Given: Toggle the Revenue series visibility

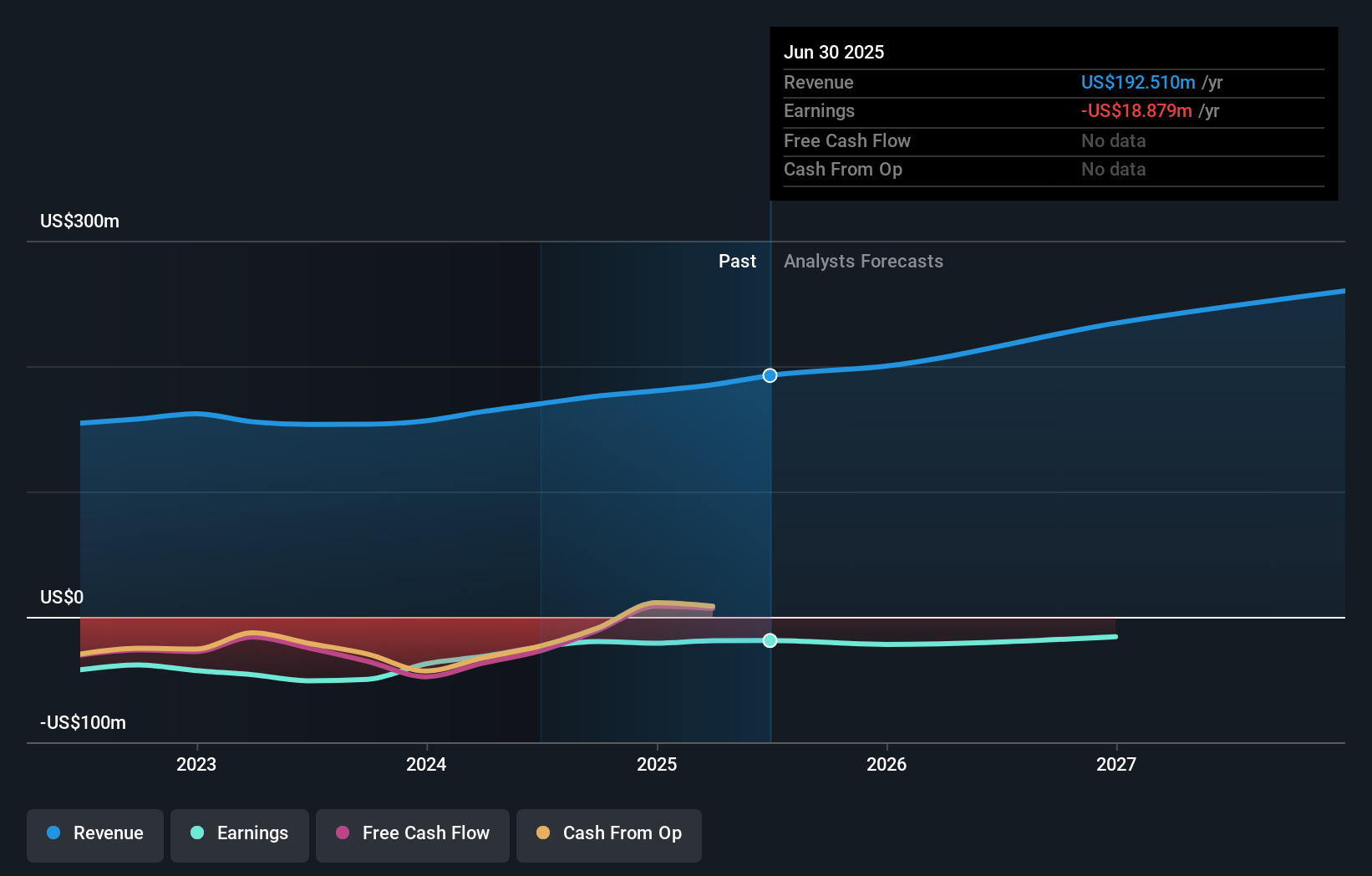Looking at the screenshot, I should pyautogui.click(x=94, y=833).
